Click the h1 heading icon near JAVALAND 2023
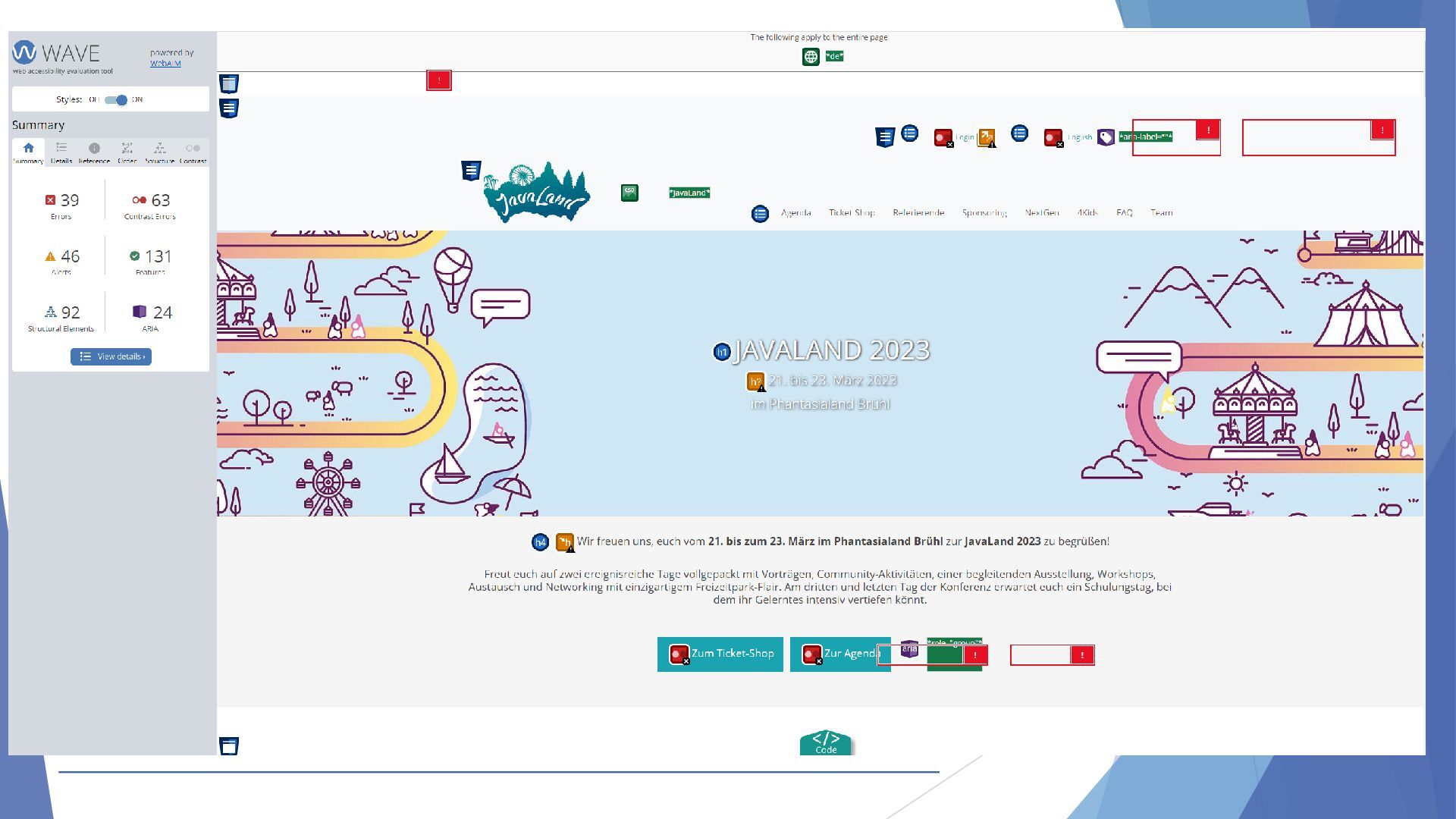 tap(722, 352)
